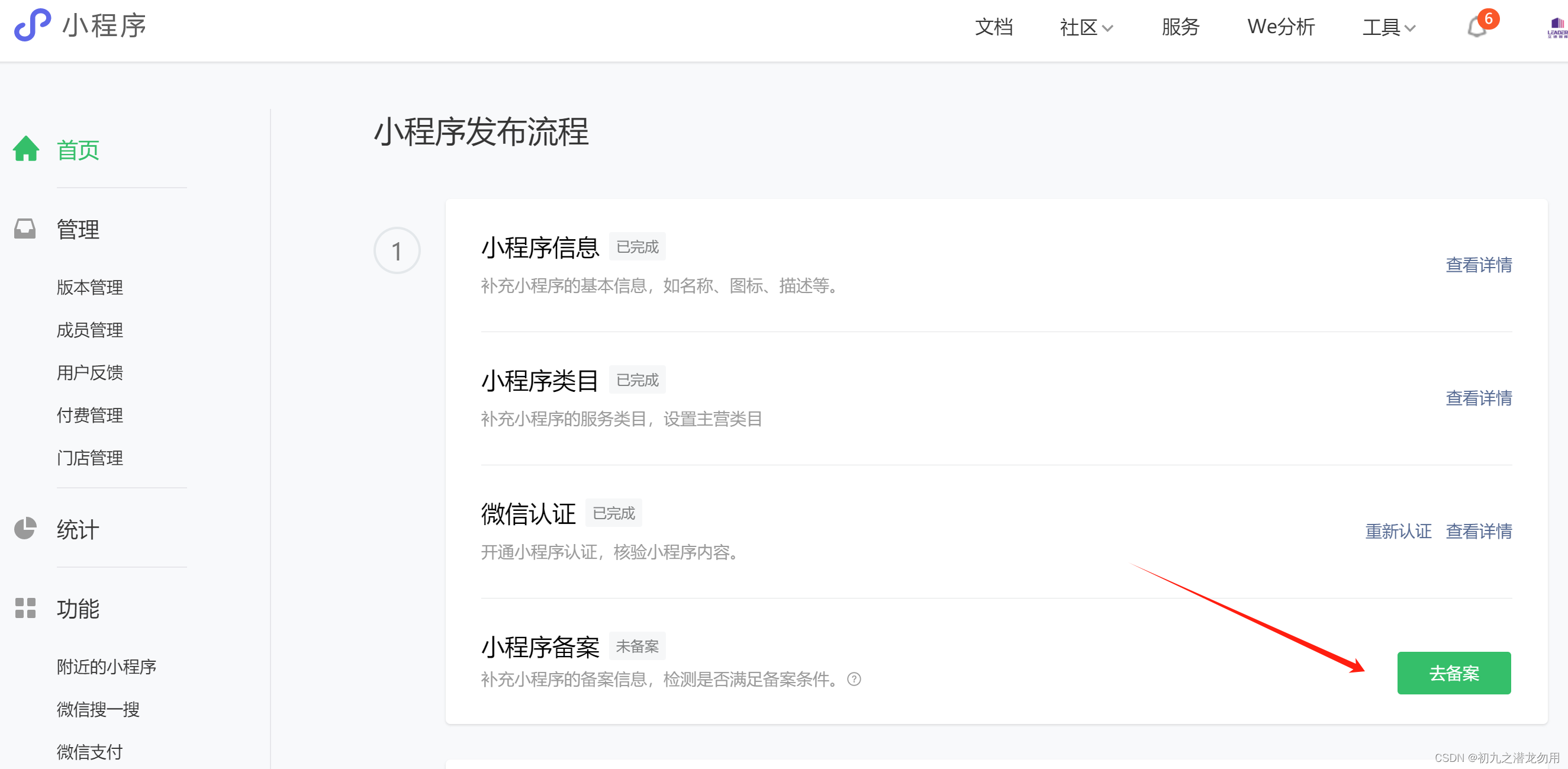Click the green 去备案 button
This screenshot has width=1568, height=769.
1454,673
